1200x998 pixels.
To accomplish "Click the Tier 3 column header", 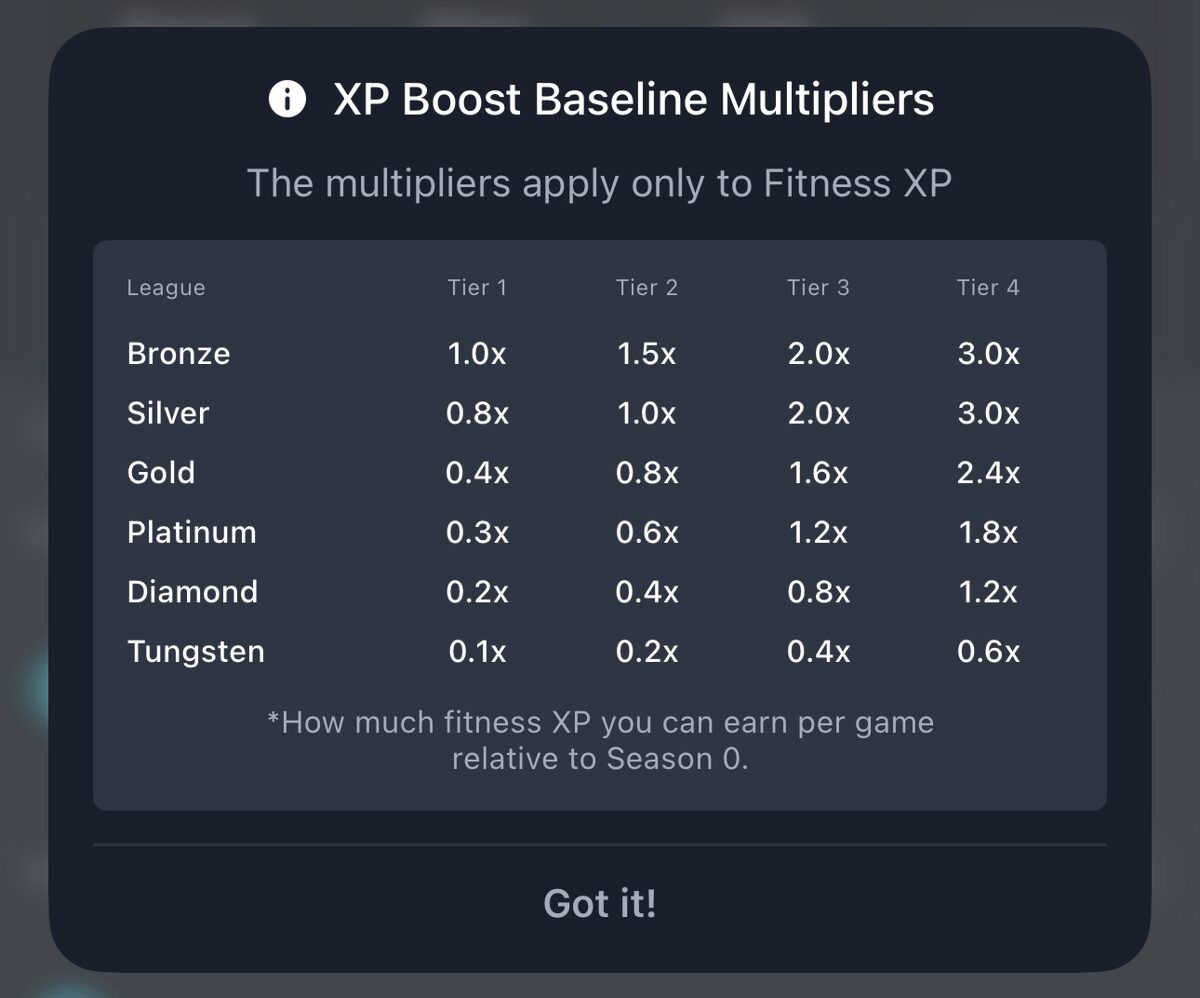I will tap(818, 288).
